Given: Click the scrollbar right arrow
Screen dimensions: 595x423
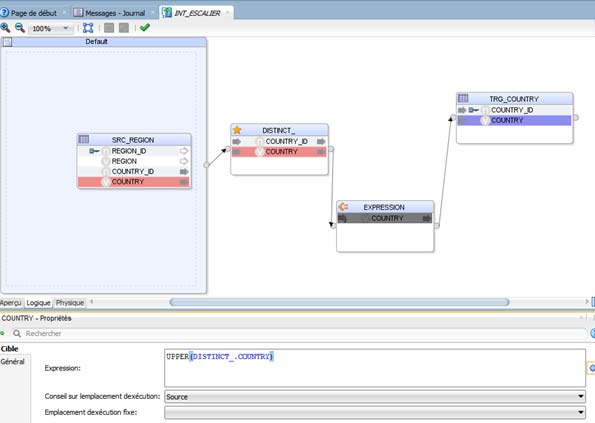Looking at the screenshot, I should click(x=587, y=302).
